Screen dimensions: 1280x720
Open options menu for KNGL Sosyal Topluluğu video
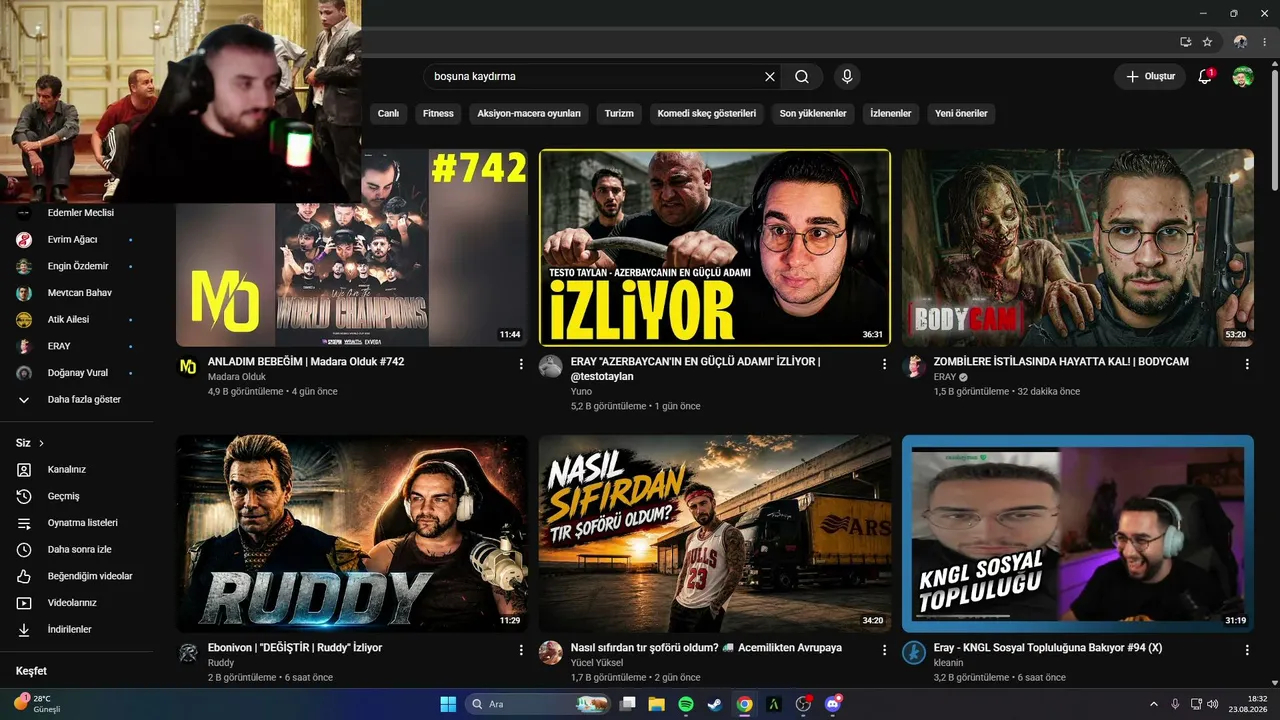coord(1247,650)
